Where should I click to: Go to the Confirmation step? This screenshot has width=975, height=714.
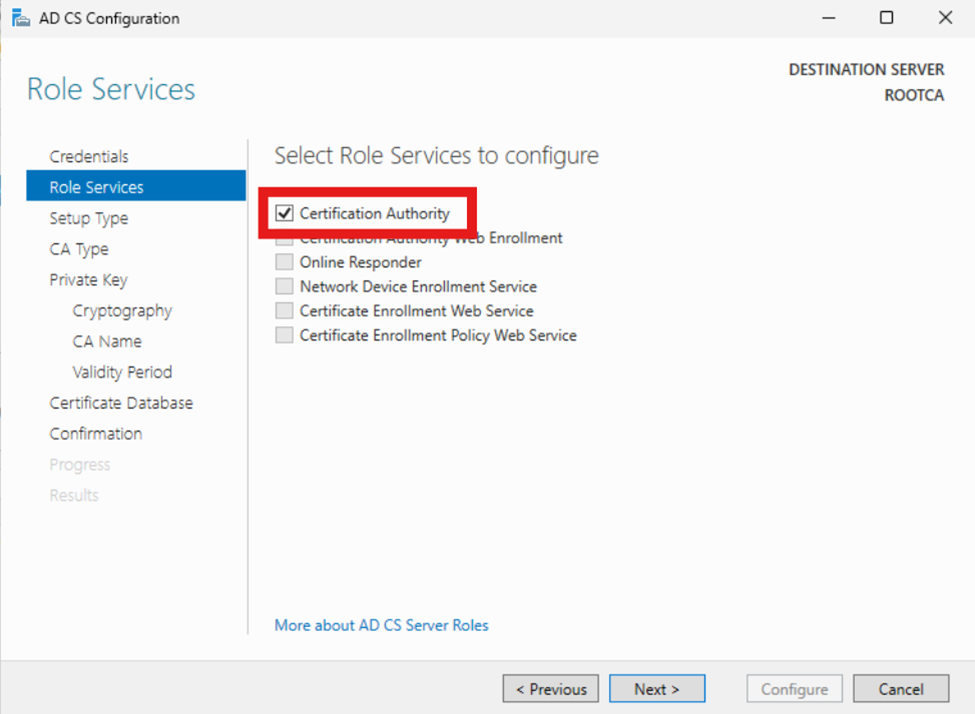pyautogui.click(x=96, y=434)
